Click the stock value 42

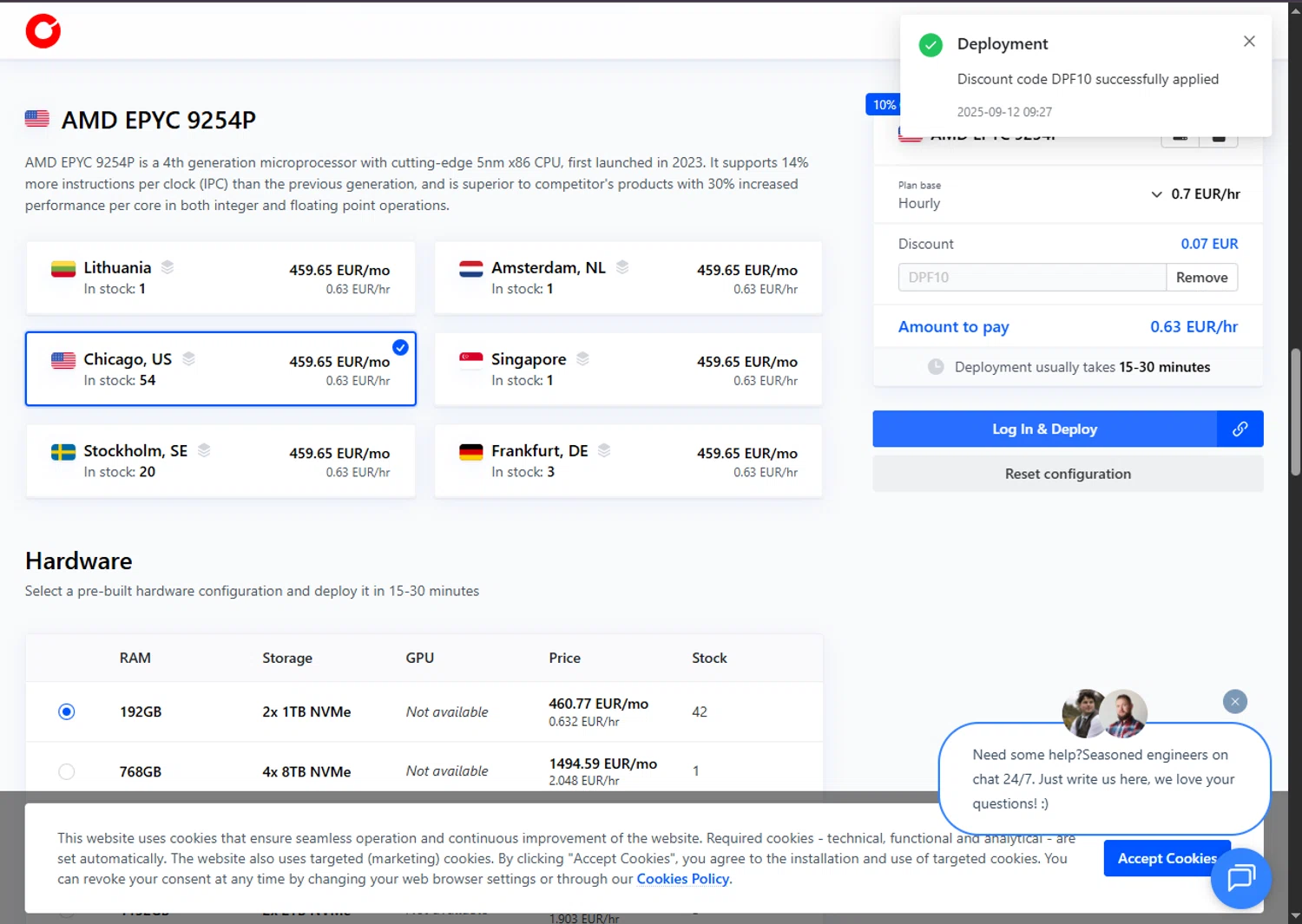(x=700, y=711)
